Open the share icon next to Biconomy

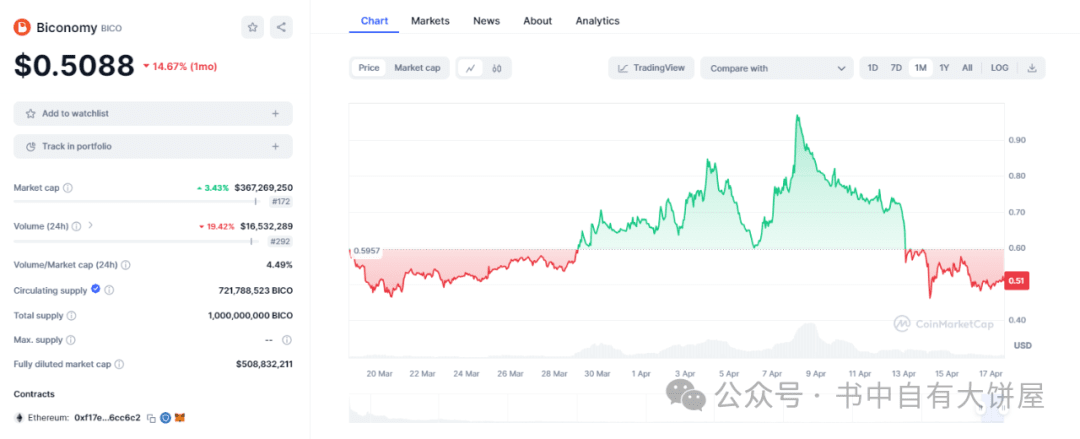(281, 28)
